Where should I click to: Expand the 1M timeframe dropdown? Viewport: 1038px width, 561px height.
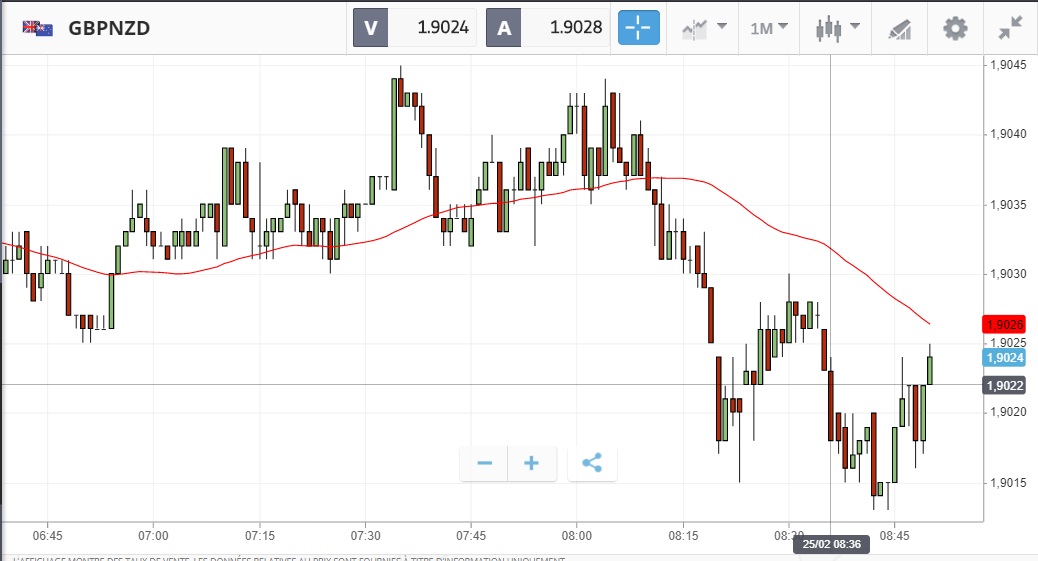pyautogui.click(x=769, y=28)
